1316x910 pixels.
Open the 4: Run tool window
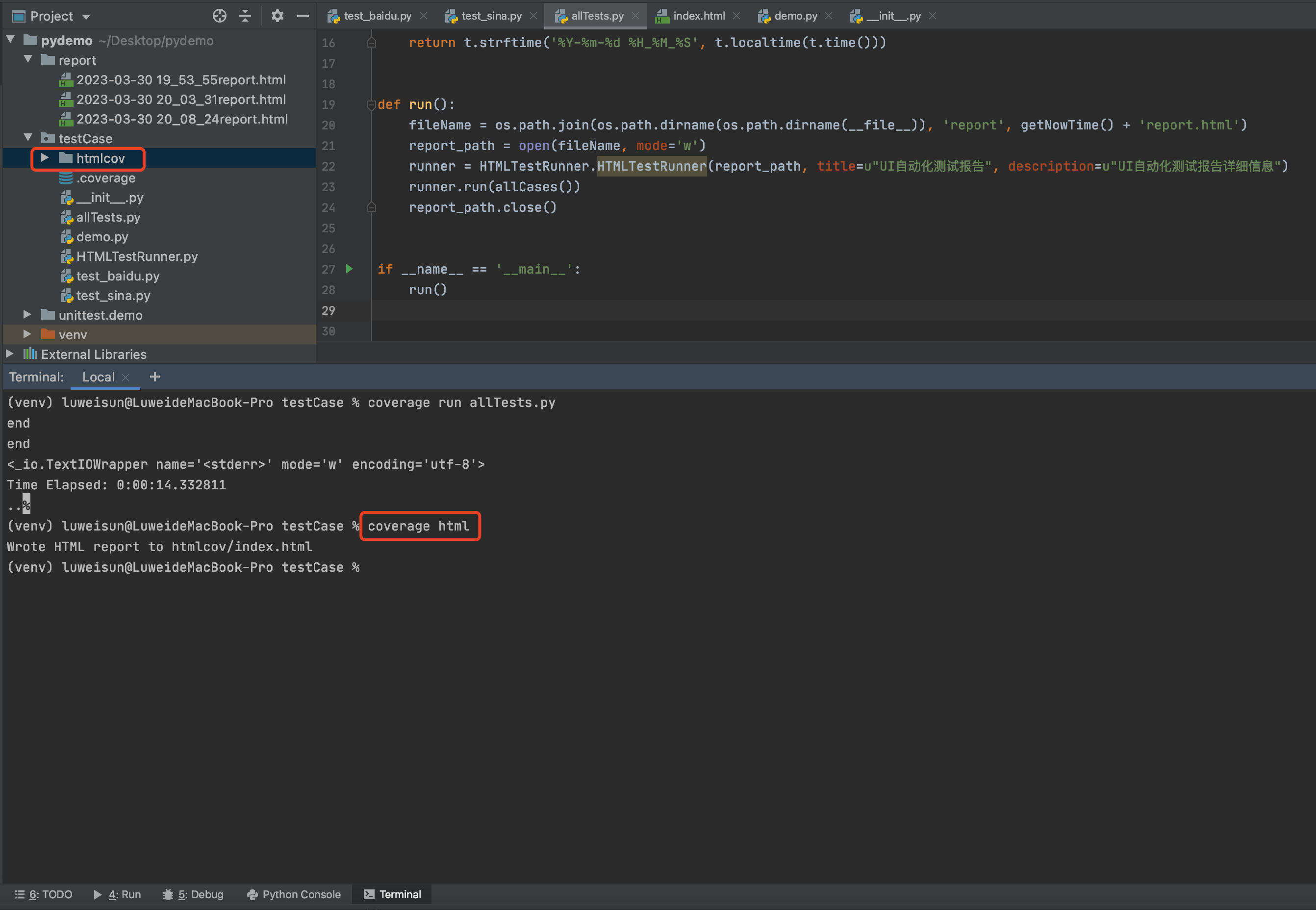pyautogui.click(x=118, y=894)
